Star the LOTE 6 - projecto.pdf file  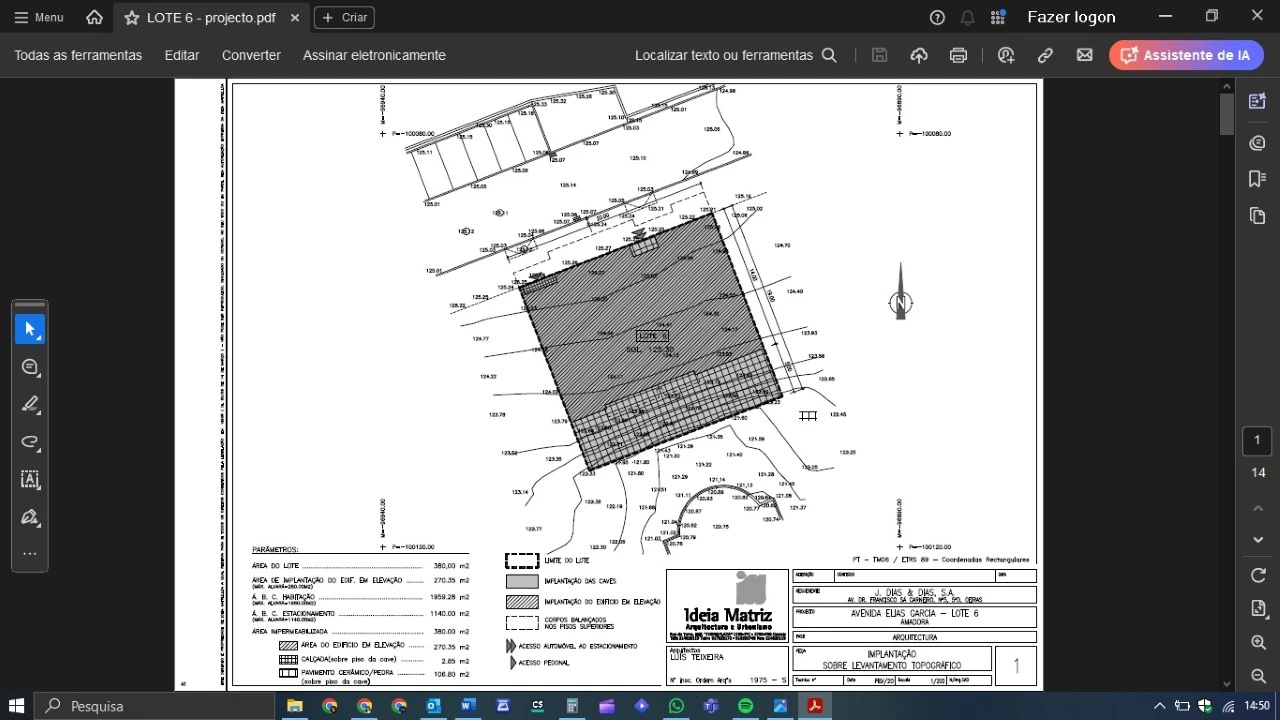(131, 18)
